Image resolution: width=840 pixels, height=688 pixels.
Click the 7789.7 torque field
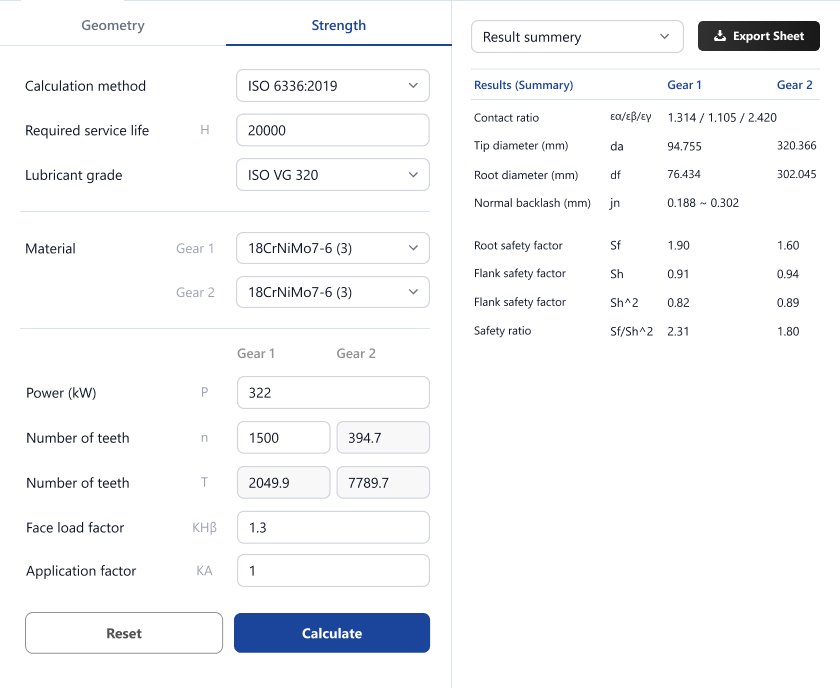(x=383, y=483)
